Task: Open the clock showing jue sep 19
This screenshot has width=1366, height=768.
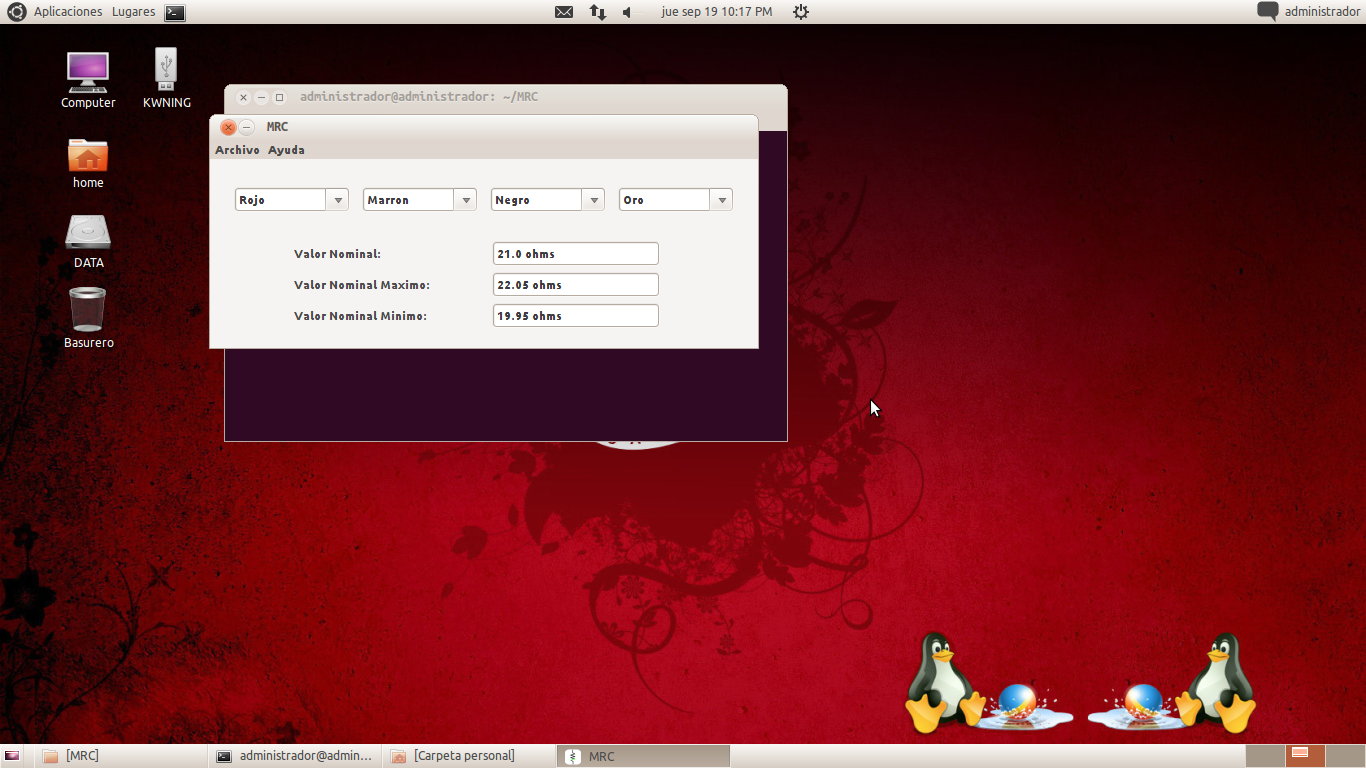Action: 717,12
